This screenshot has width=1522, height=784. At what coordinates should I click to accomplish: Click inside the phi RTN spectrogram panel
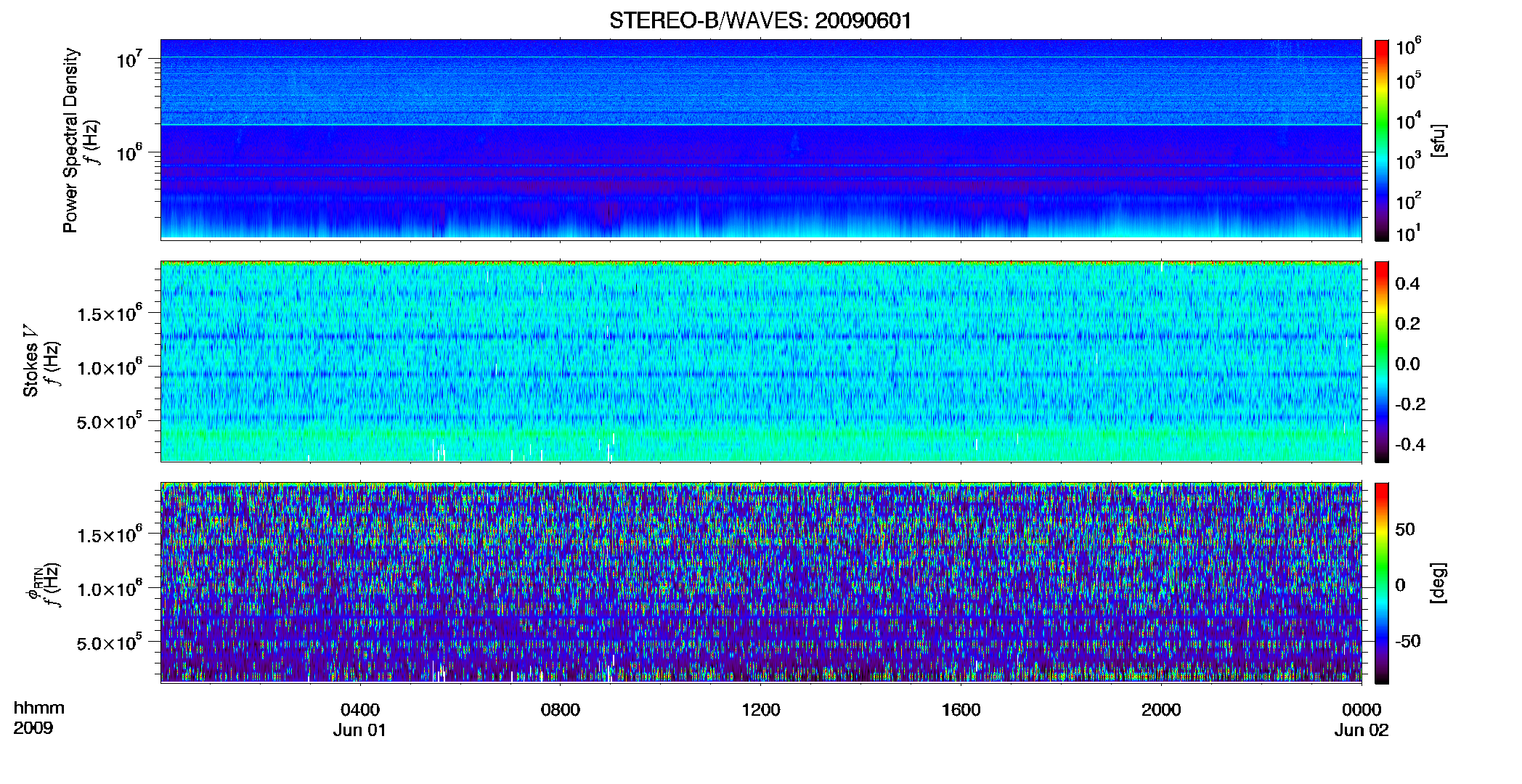click(761, 583)
